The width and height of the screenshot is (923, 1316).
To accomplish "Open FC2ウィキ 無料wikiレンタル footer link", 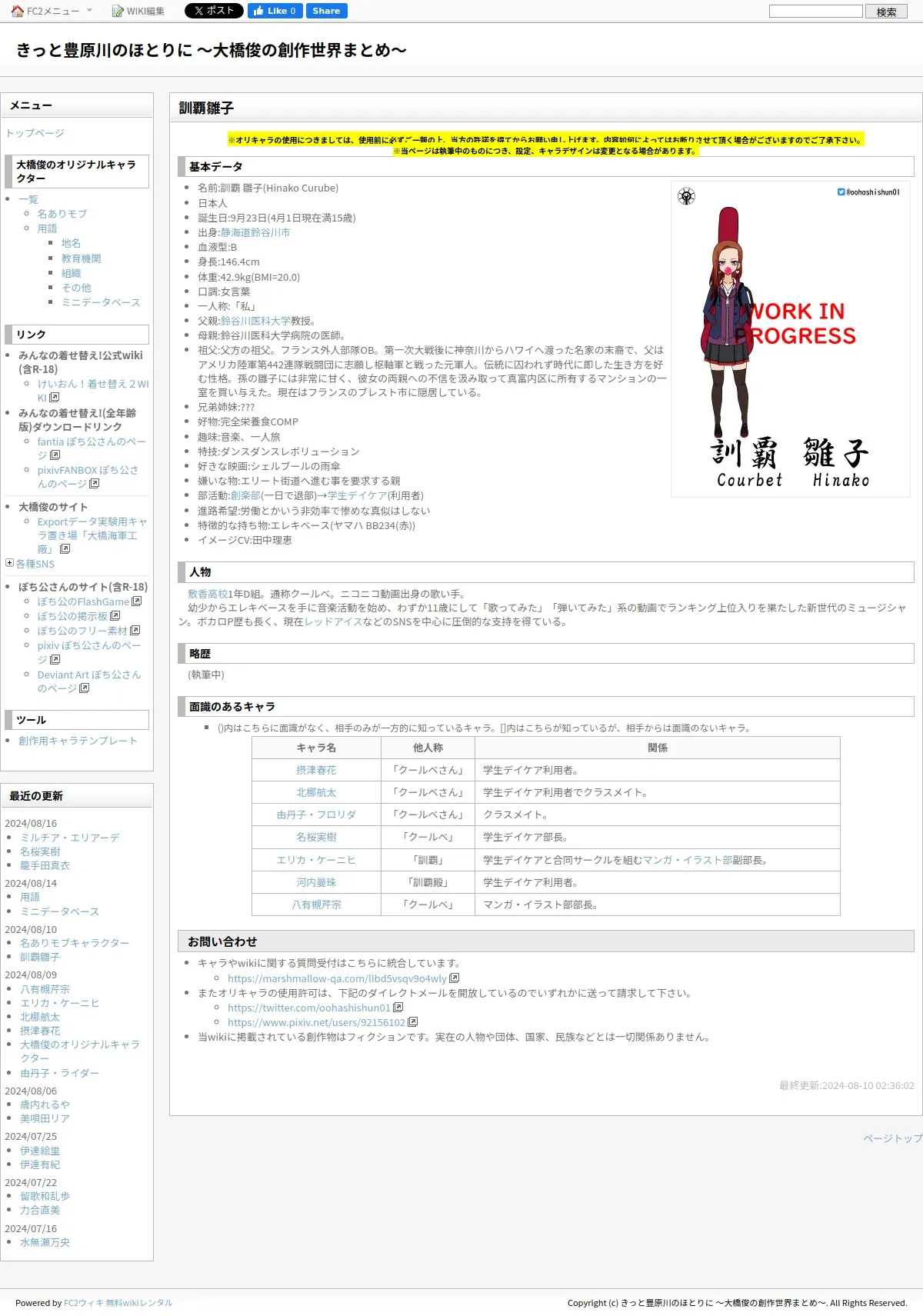I will 118,1303.
